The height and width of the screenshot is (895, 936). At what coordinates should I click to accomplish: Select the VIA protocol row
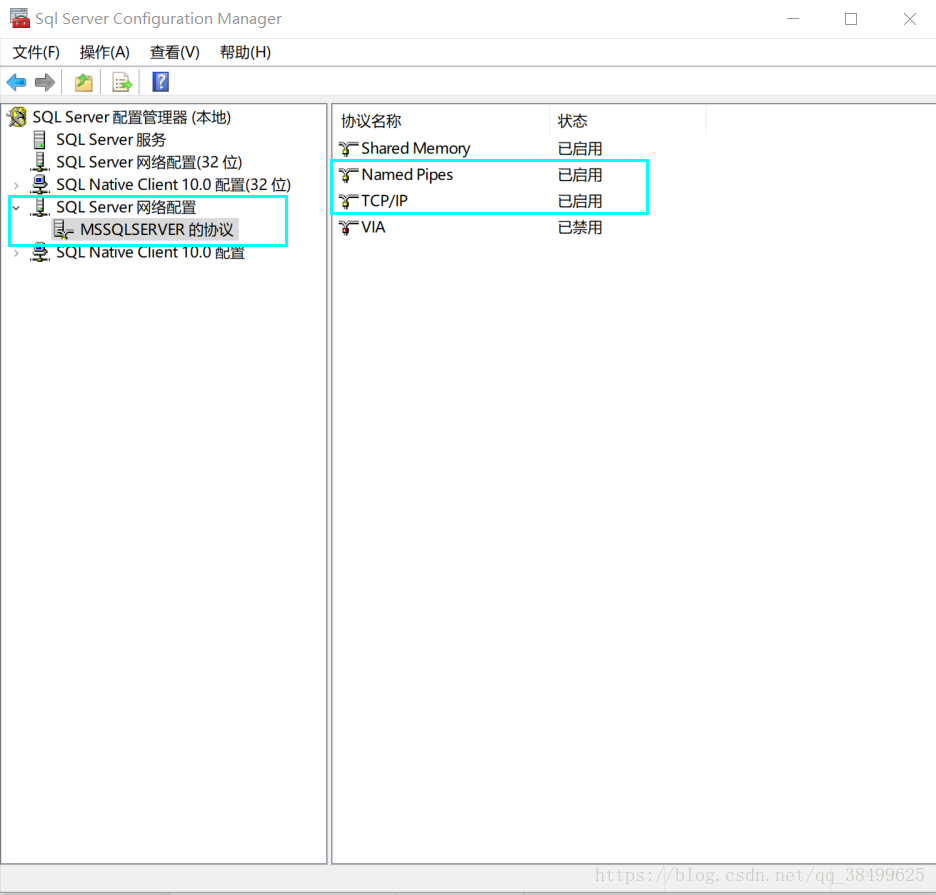click(373, 227)
